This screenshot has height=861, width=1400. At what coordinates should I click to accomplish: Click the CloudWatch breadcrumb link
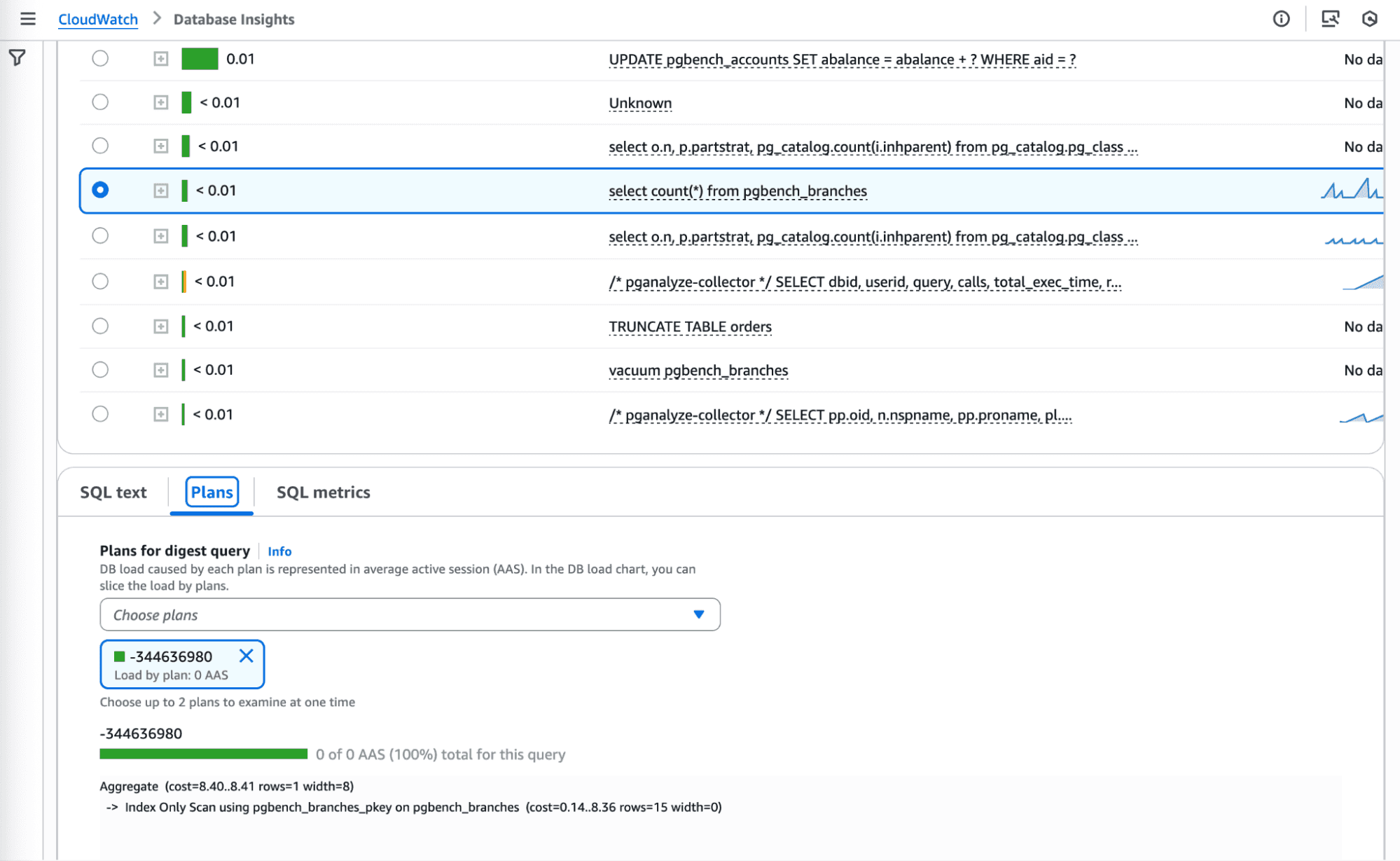coord(98,19)
